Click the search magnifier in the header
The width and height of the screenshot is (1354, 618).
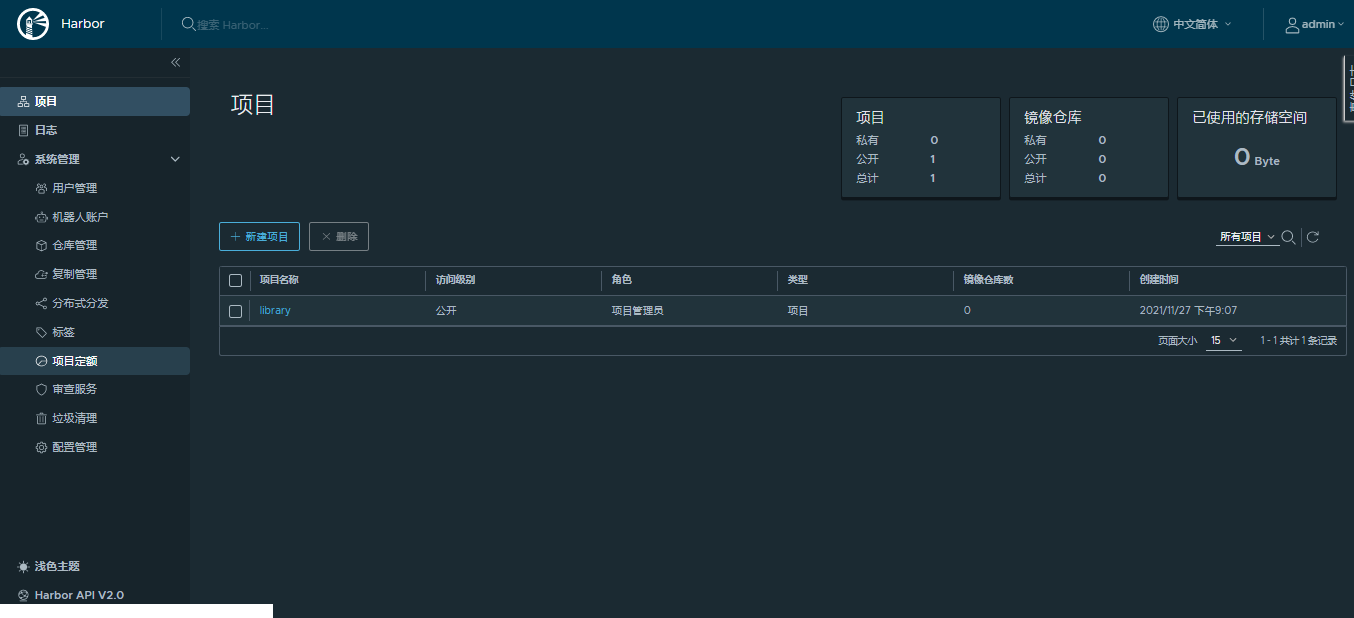pos(188,24)
